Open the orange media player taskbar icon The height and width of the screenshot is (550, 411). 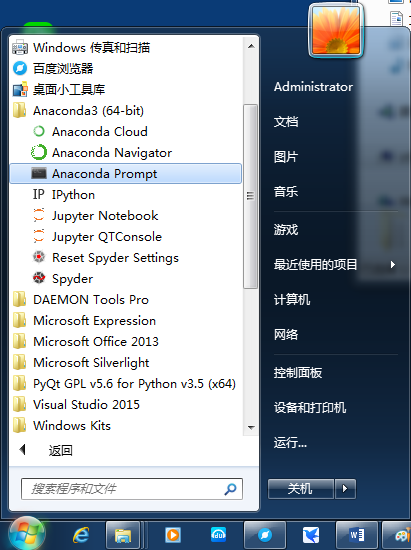[x=173, y=535]
